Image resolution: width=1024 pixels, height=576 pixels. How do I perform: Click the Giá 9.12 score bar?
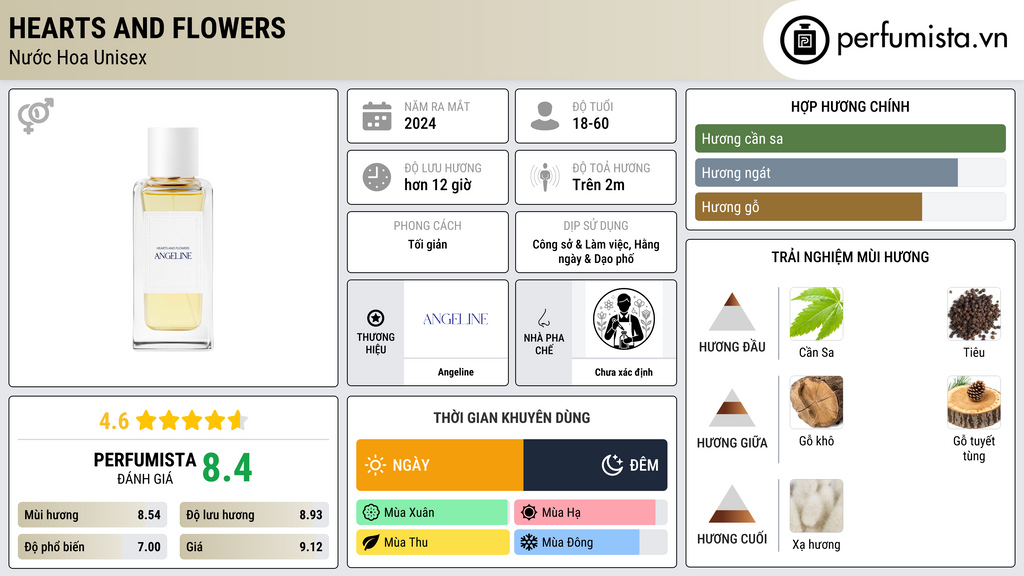[x=254, y=547]
